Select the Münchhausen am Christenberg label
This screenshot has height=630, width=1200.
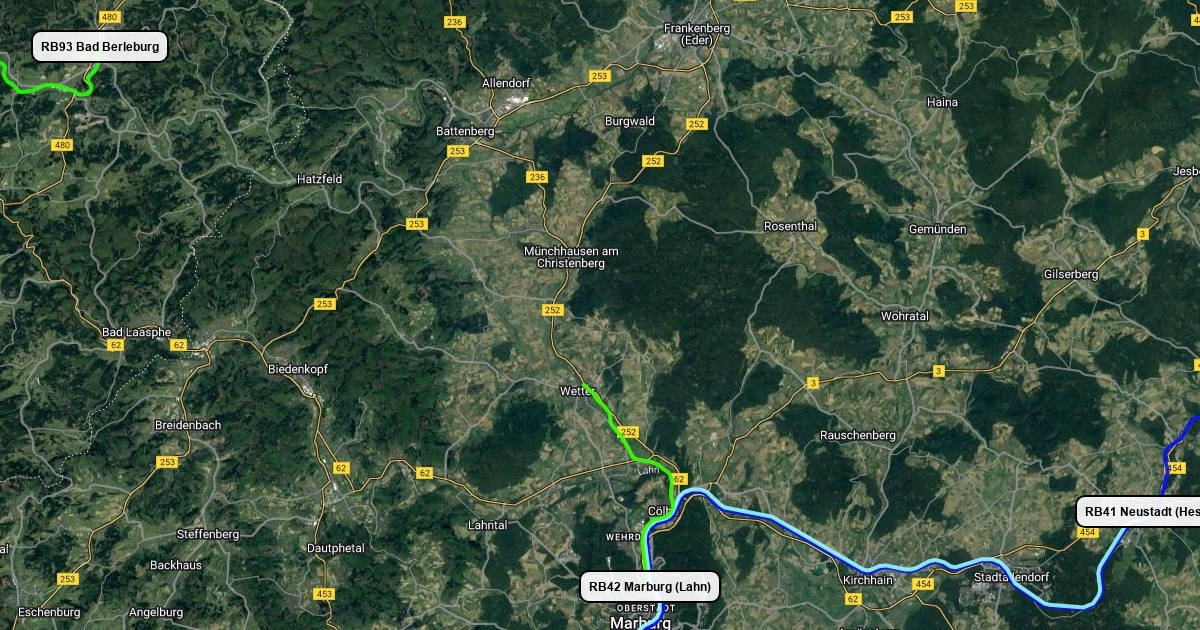click(x=571, y=257)
